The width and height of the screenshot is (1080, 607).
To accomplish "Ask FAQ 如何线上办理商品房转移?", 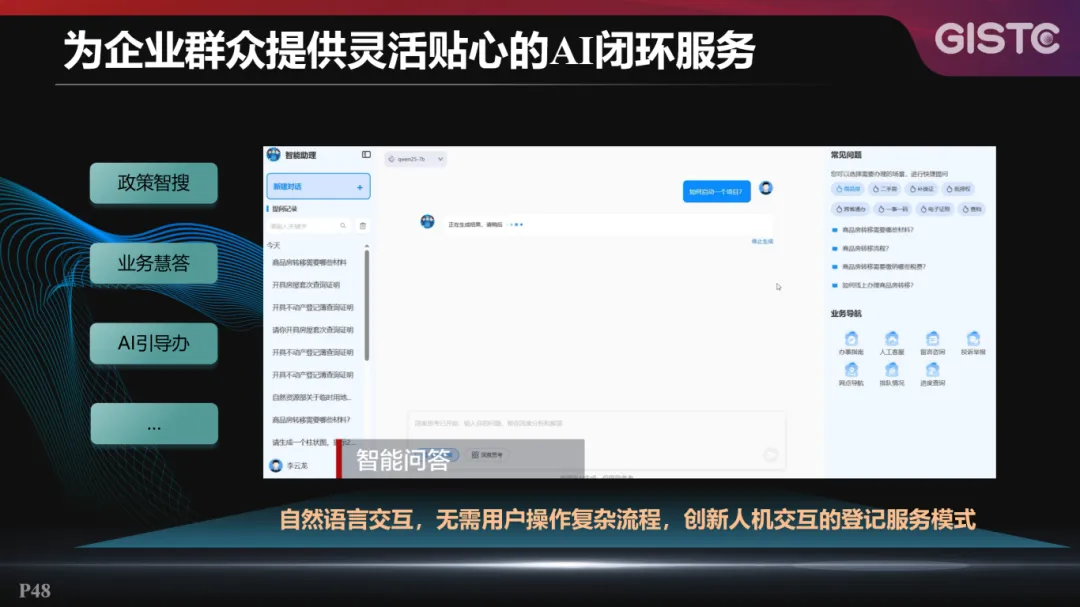I will 878,285.
